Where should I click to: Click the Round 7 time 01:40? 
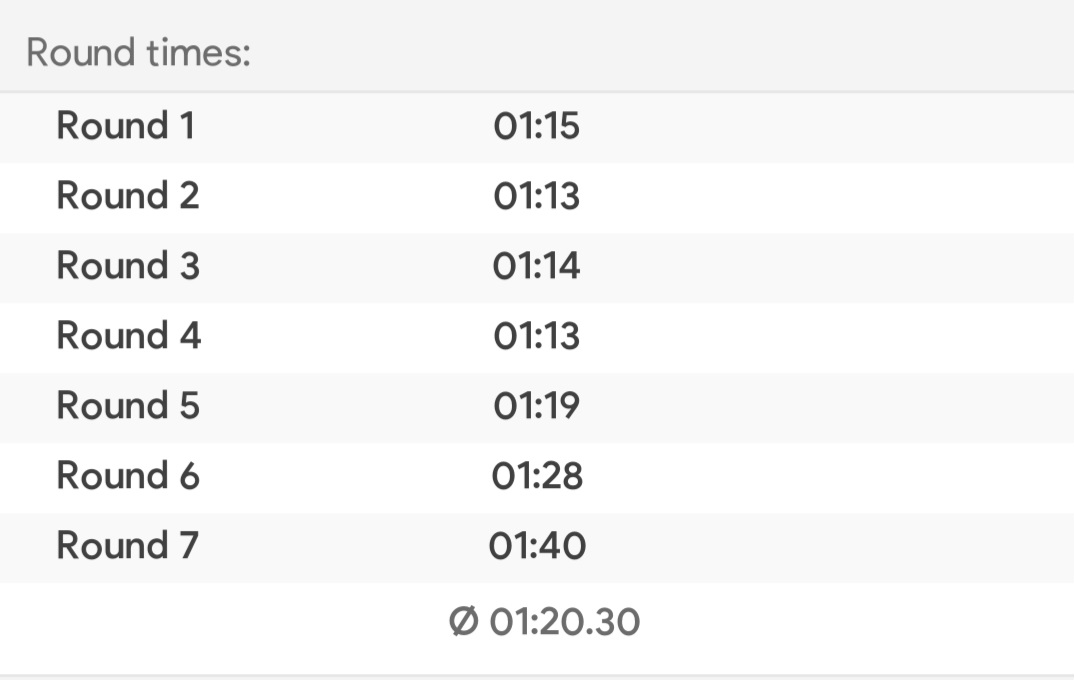537,545
